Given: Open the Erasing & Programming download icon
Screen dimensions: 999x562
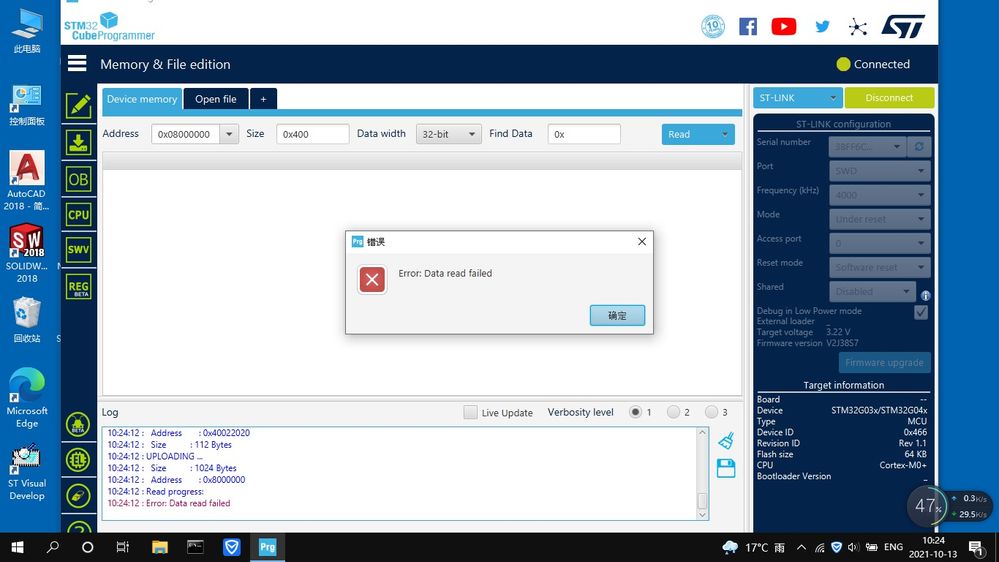Looking at the screenshot, I should (x=78, y=143).
